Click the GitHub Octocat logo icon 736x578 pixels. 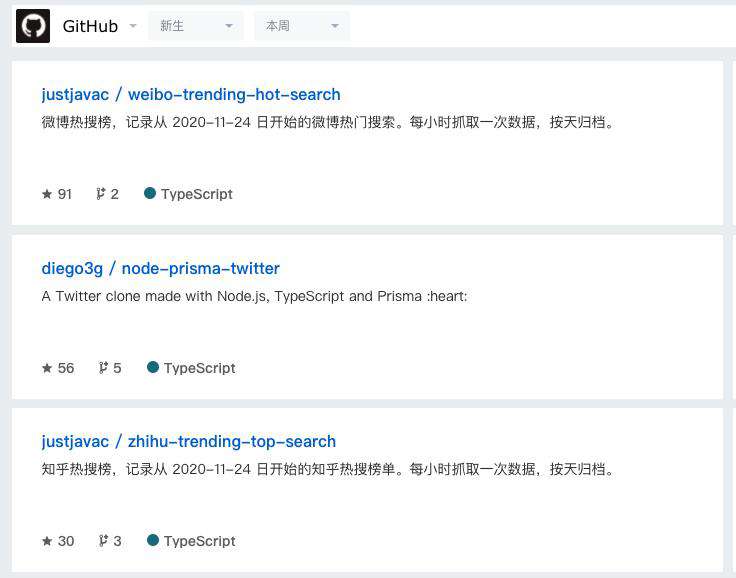tap(33, 26)
